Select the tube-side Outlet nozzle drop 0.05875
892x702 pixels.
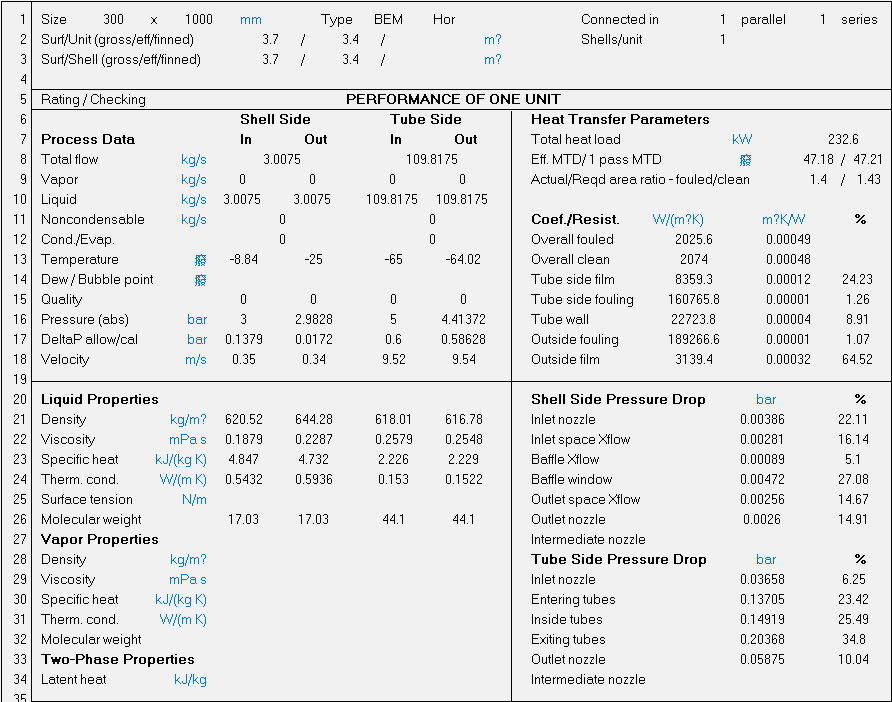[762, 659]
